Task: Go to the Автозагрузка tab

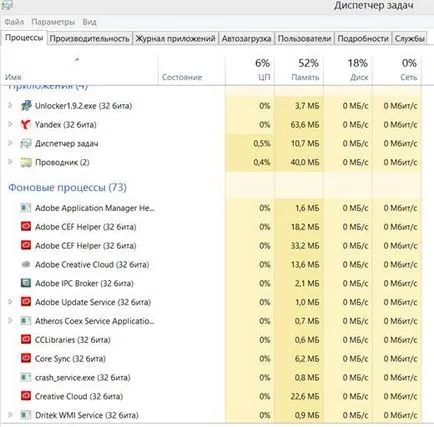Action: [246, 39]
